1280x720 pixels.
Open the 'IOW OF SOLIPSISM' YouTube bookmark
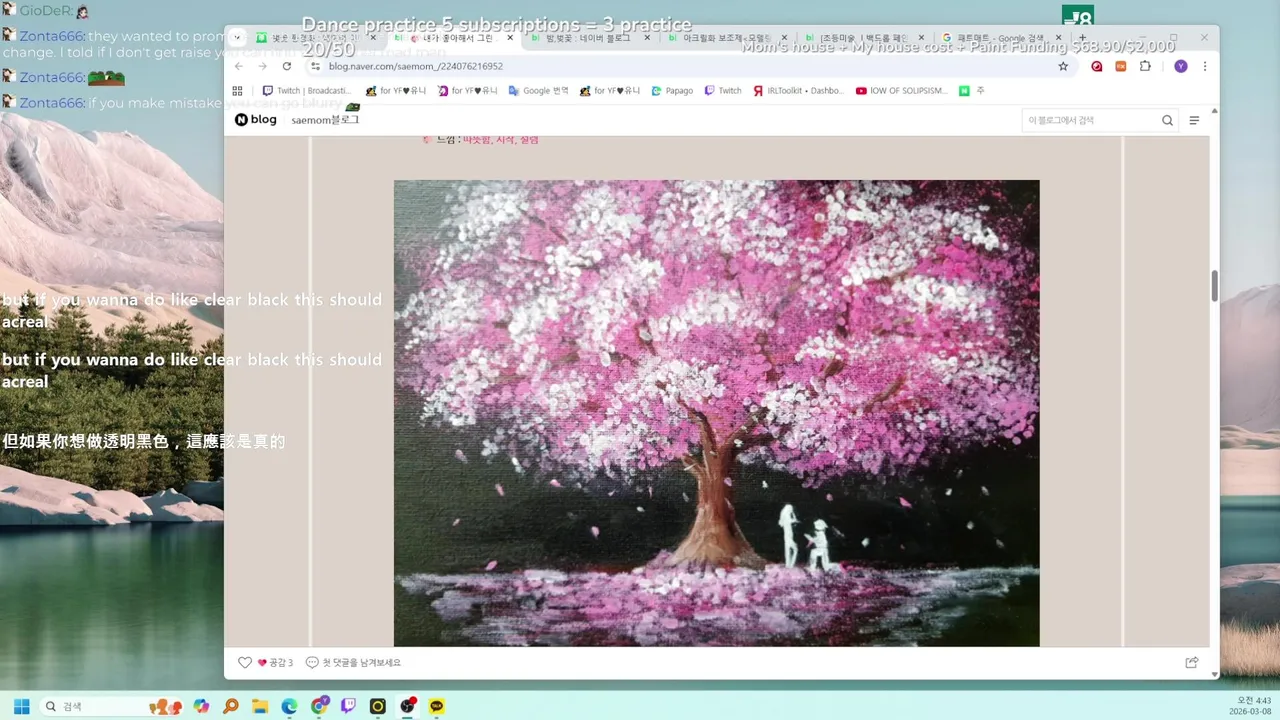903,90
